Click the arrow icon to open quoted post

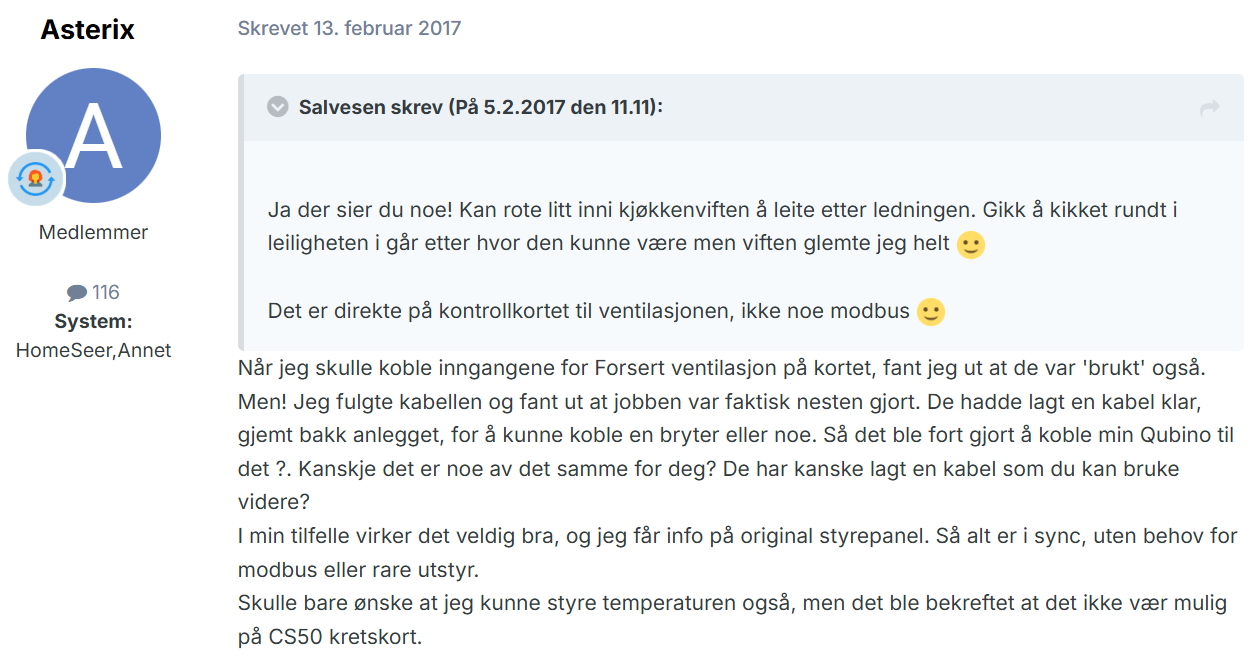(x=1210, y=107)
